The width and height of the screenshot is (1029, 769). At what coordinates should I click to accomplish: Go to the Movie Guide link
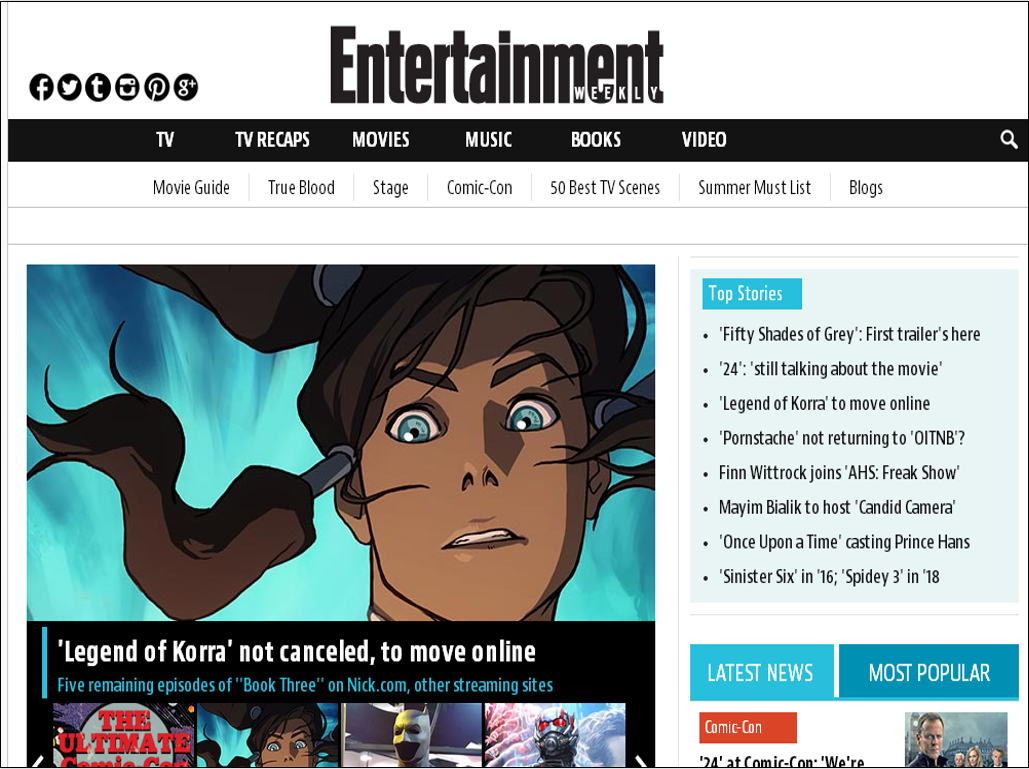point(191,188)
